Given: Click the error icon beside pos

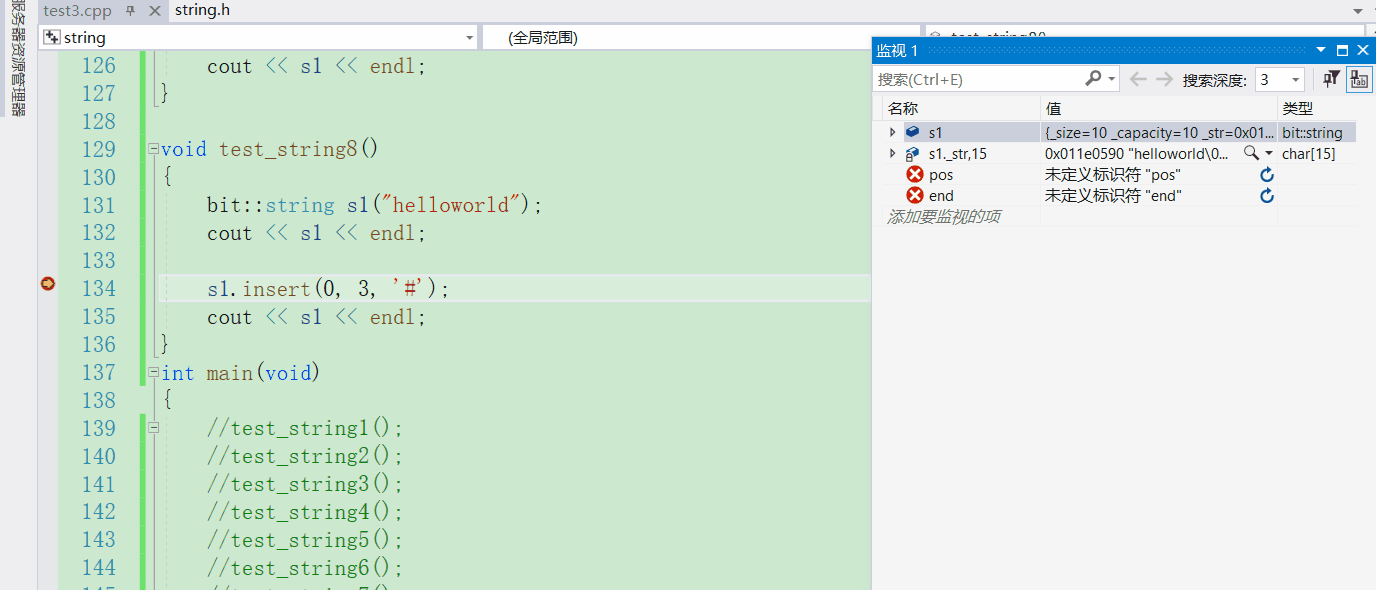Looking at the screenshot, I should click(x=914, y=174).
